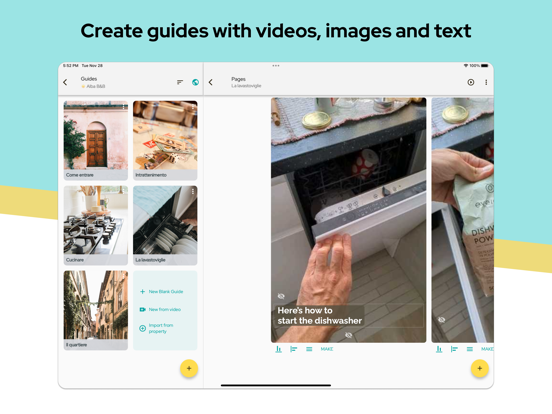Click the Guides title text
This screenshot has width=552, height=414.
tap(89, 79)
